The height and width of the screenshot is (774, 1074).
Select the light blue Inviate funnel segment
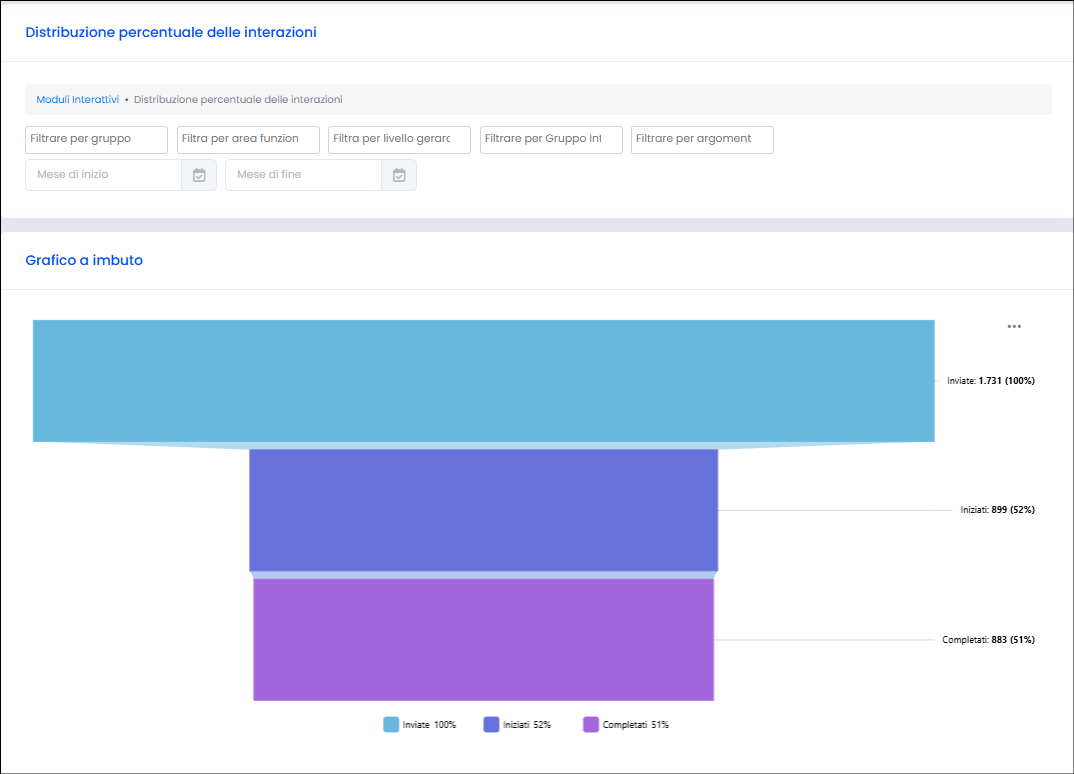click(484, 381)
